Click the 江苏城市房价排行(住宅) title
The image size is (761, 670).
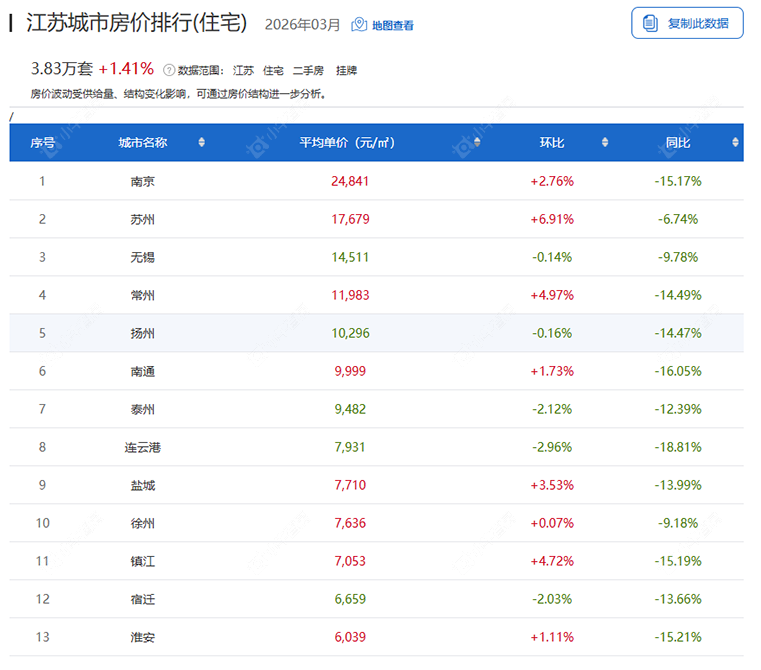(x=137, y=23)
